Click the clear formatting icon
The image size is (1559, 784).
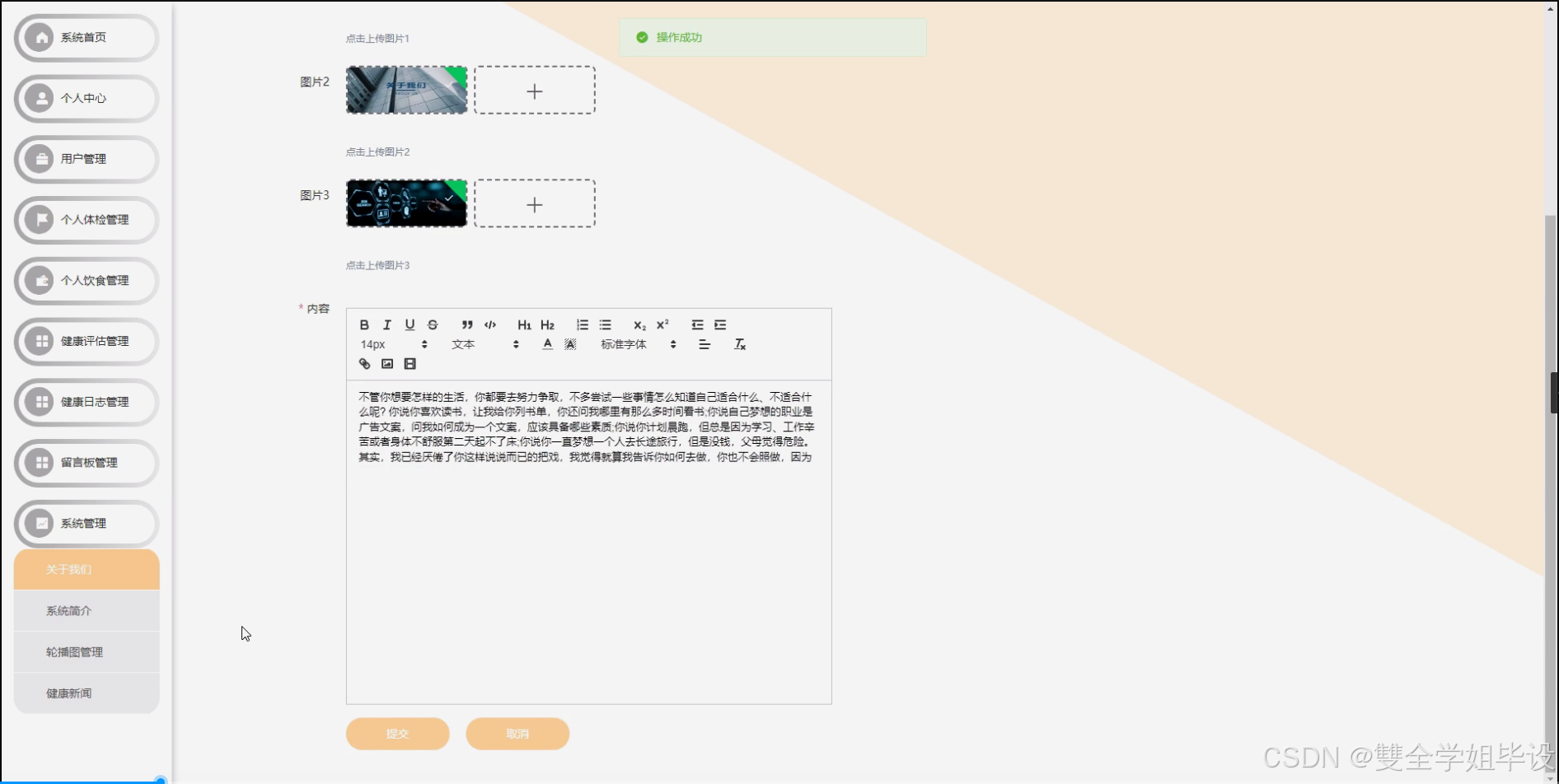click(x=740, y=344)
